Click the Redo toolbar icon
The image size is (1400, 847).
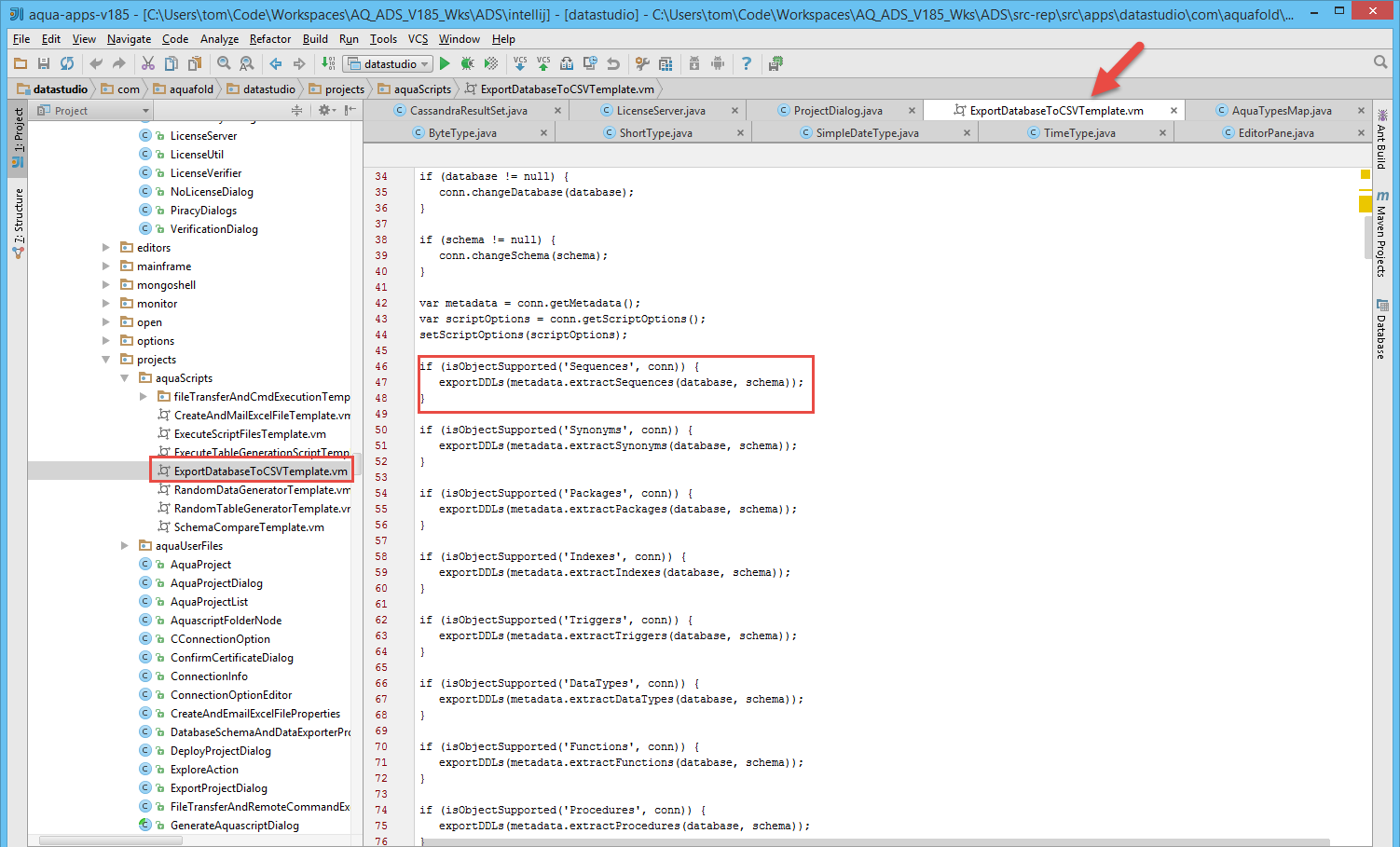(118, 63)
